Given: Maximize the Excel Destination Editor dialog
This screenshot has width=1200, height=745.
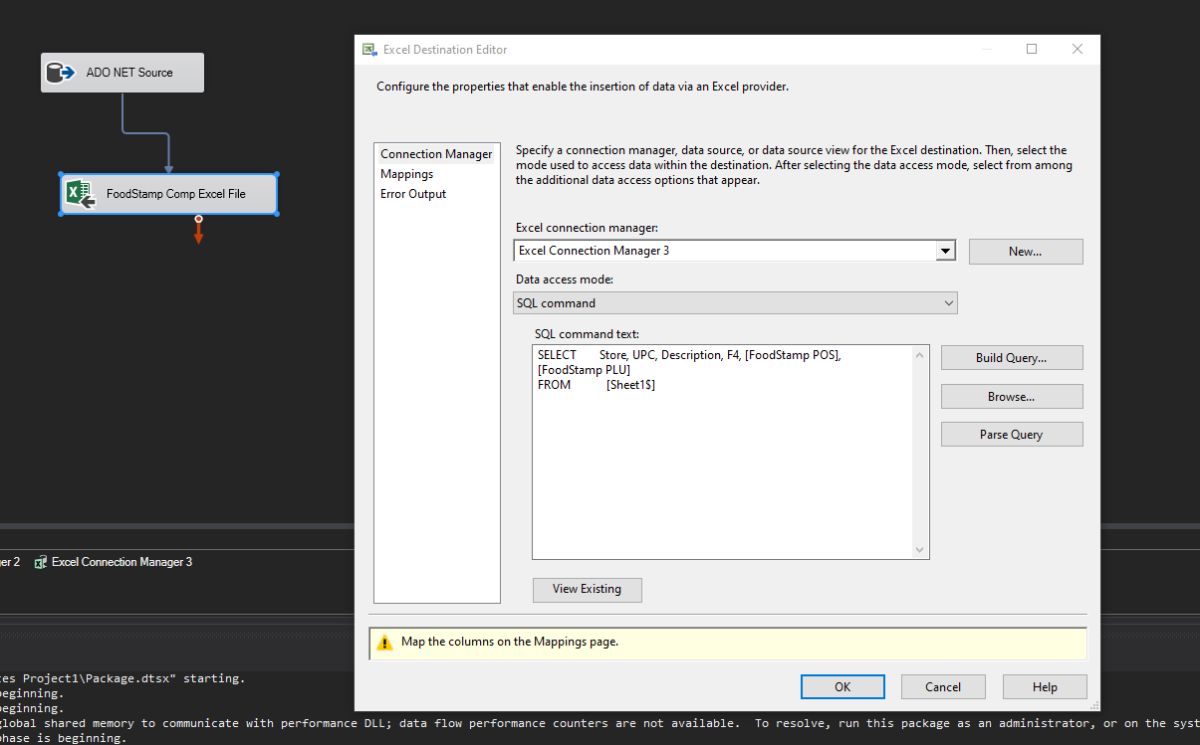Looking at the screenshot, I should point(1032,49).
